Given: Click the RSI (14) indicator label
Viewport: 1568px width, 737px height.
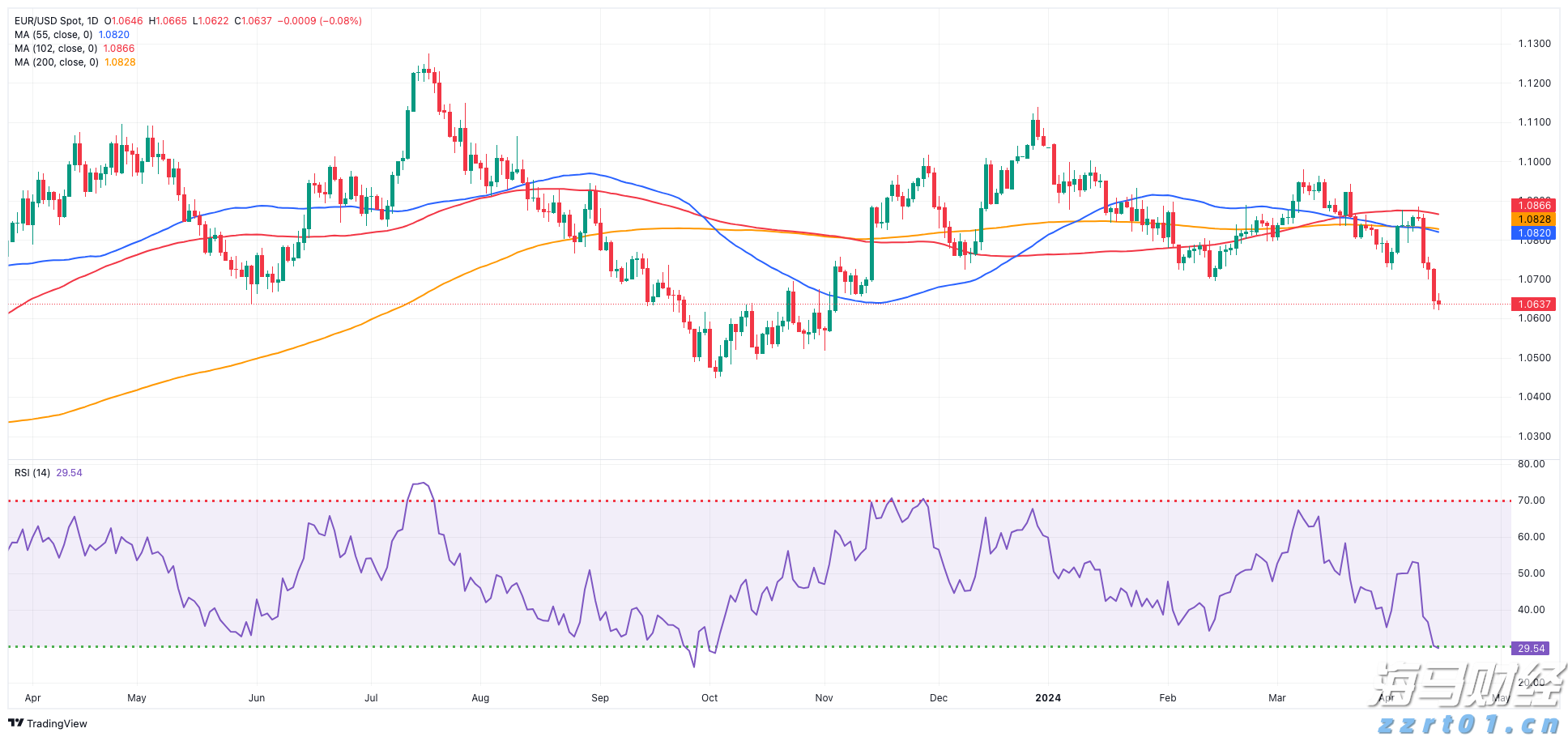Looking at the screenshot, I should pos(32,473).
